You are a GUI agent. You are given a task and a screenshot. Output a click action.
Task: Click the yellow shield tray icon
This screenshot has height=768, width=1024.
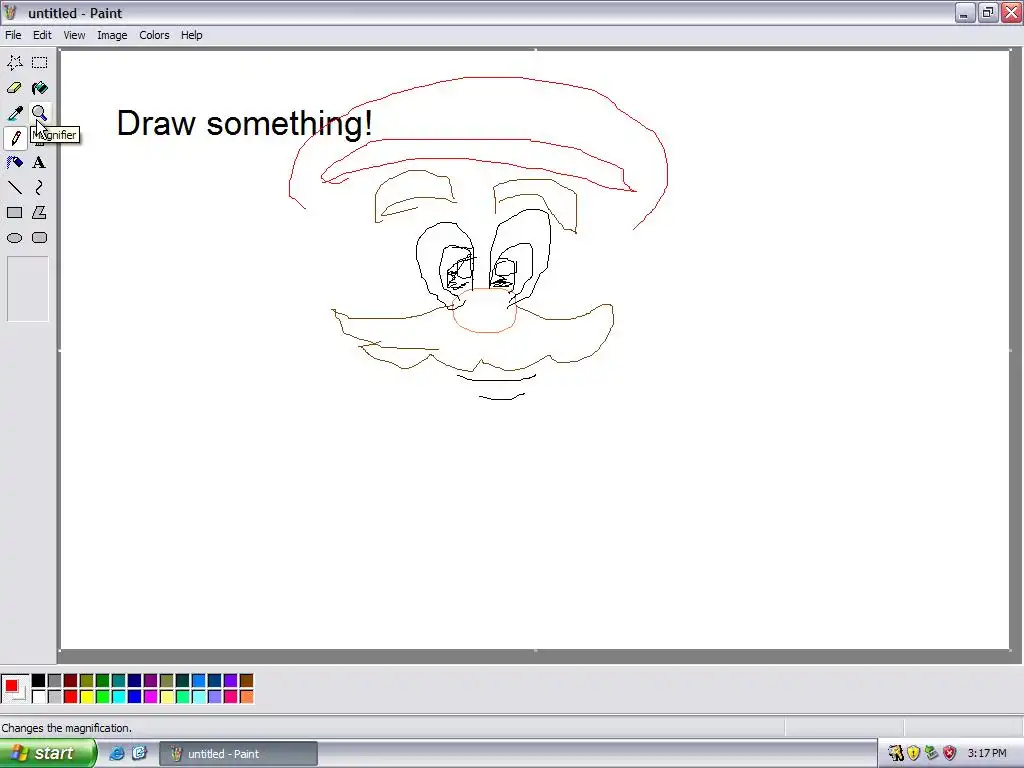pyautogui.click(x=913, y=754)
